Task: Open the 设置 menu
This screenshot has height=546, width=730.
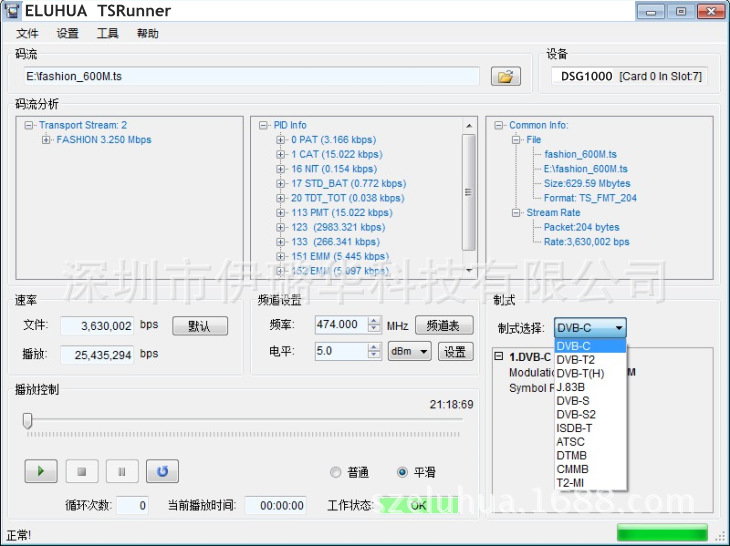Action: pos(68,34)
